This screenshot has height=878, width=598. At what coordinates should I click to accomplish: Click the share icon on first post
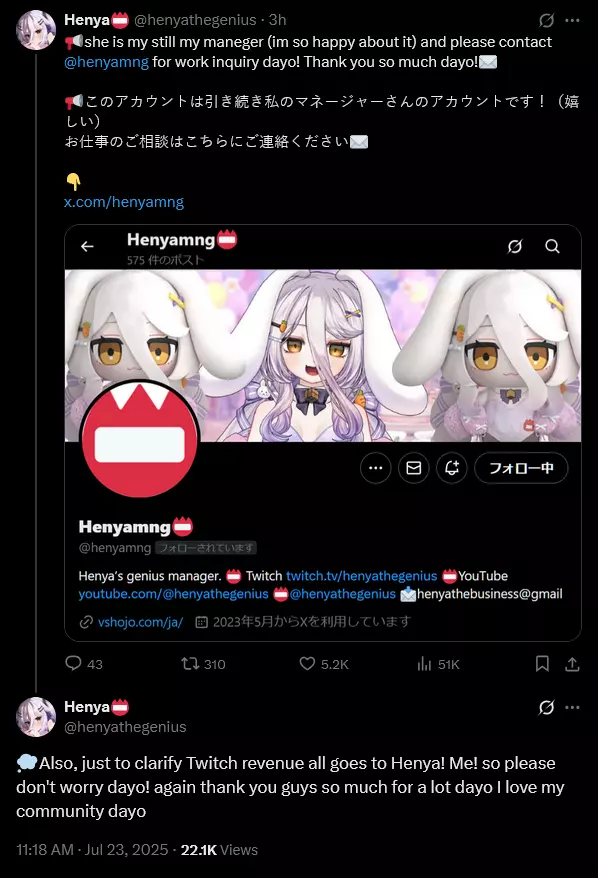point(572,664)
